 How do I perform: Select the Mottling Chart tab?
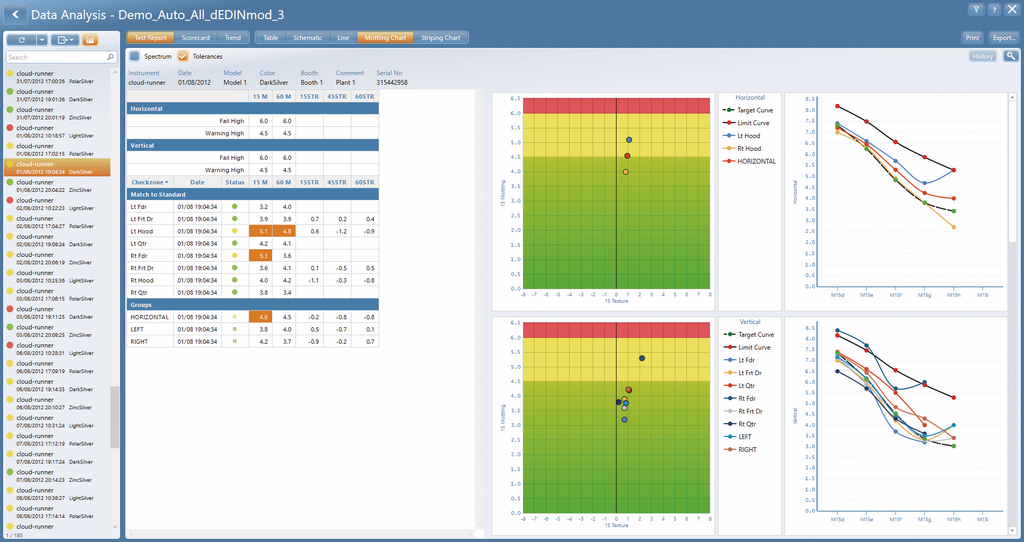(385, 38)
